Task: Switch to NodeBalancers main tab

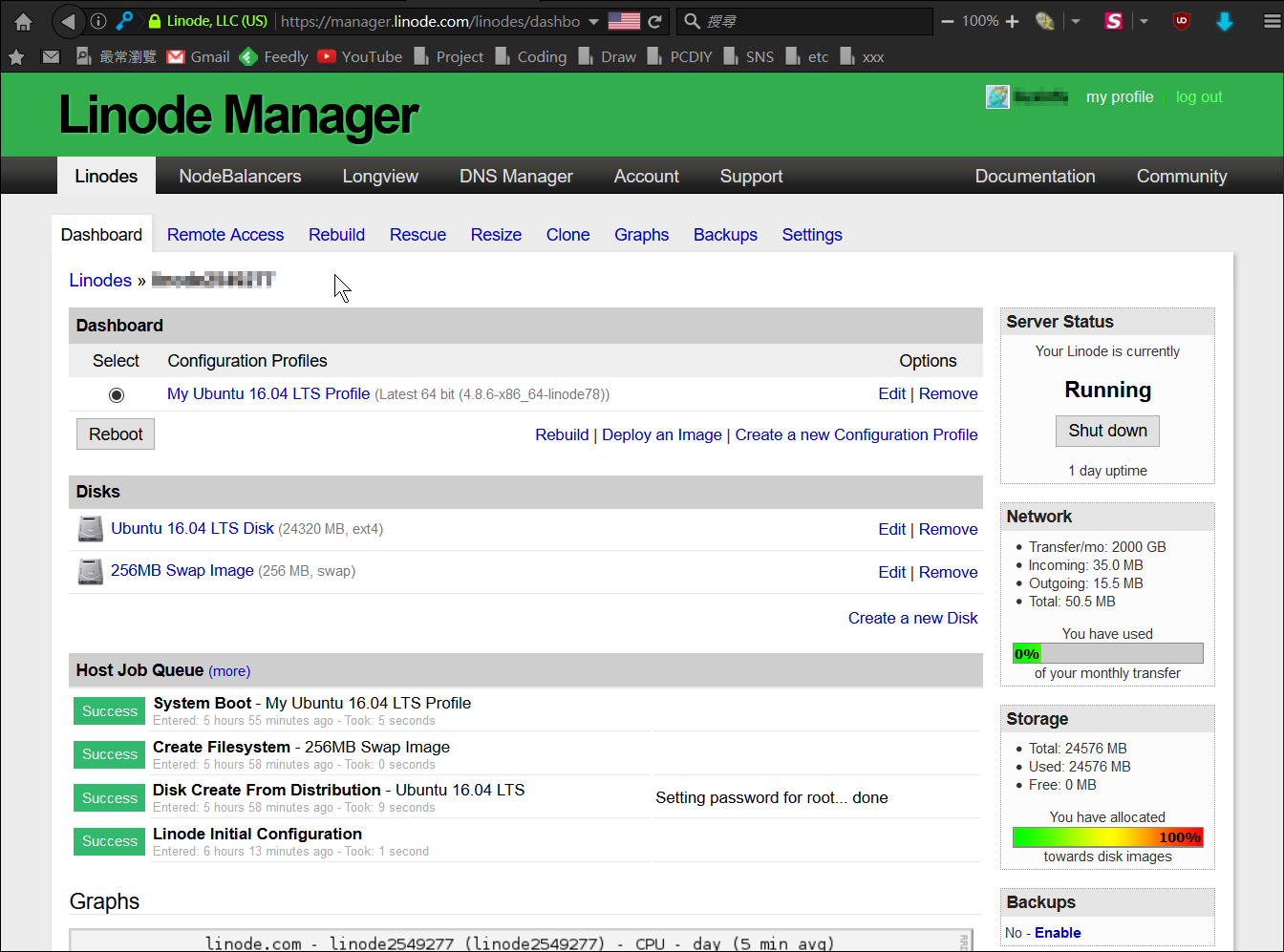Action: [240, 176]
